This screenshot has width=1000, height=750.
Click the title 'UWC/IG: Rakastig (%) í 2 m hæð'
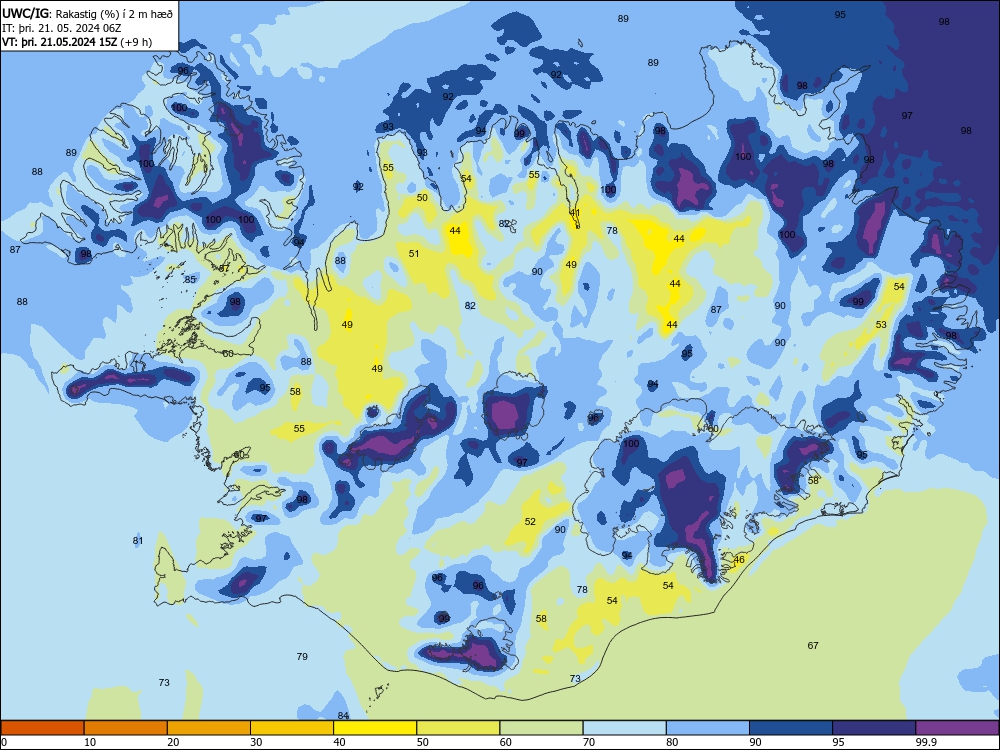point(87,13)
